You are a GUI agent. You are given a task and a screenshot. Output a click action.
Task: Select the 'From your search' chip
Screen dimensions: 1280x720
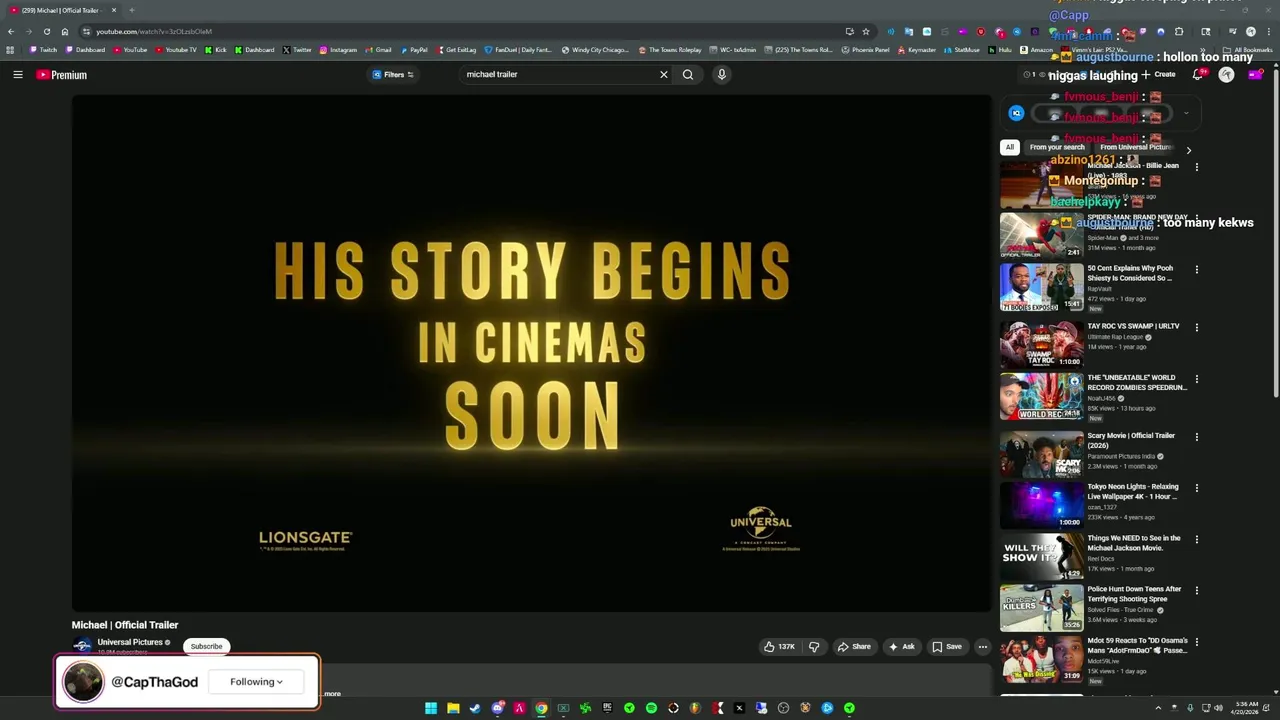click(x=1057, y=147)
